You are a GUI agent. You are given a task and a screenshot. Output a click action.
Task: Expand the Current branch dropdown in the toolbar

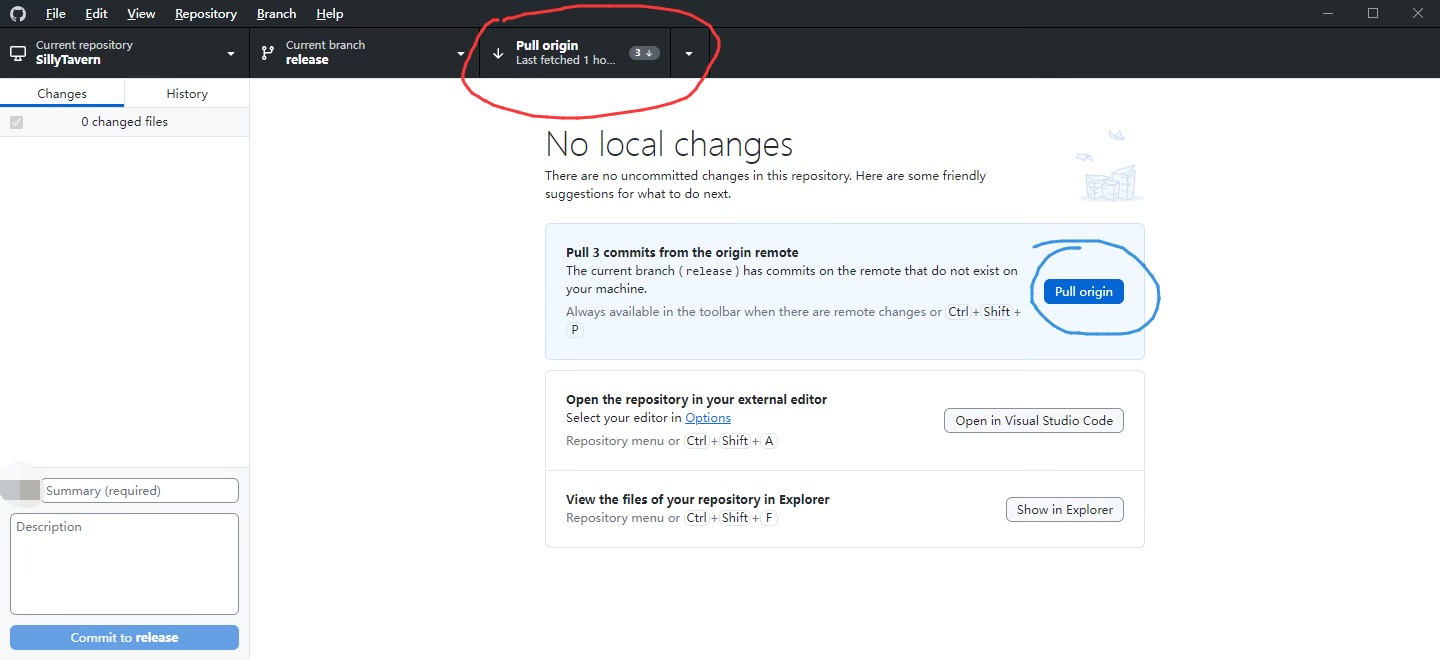tap(364, 53)
